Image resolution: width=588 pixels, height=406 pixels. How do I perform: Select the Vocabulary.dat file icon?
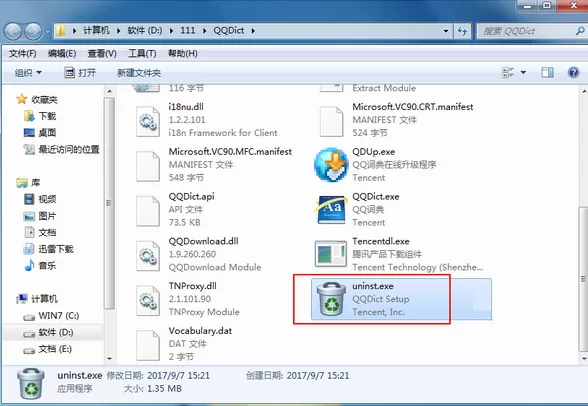148,345
